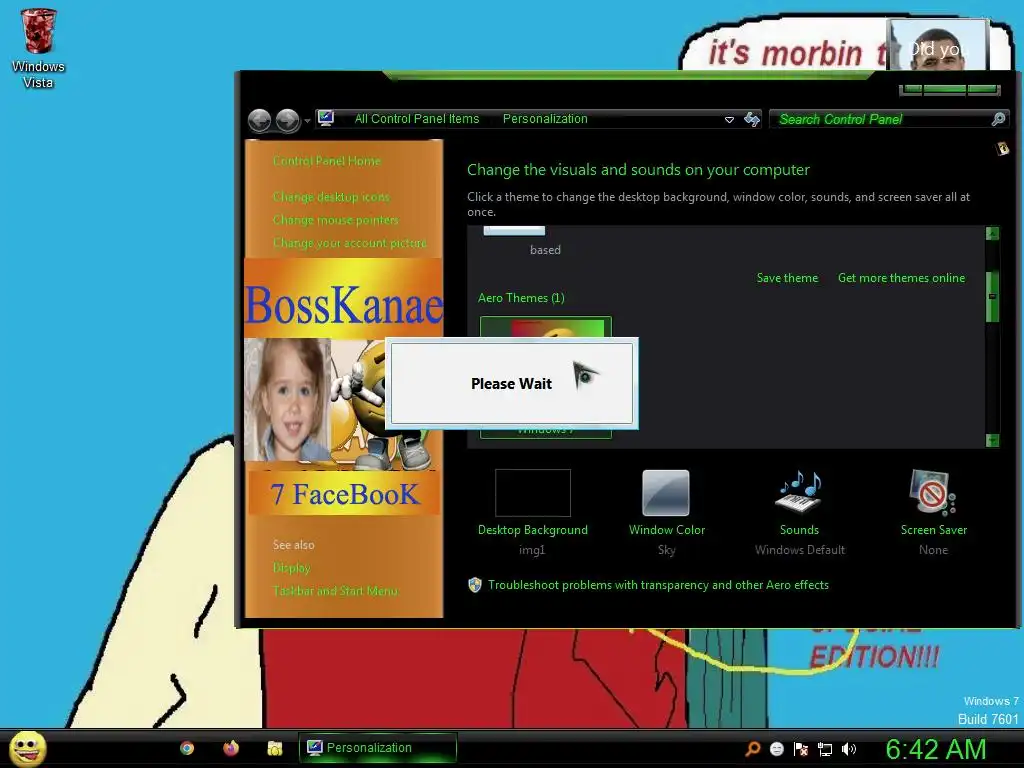Open Taskbar and Start Menu link
Viewport: 1024px width, 768px height.
pyautogui.click(x=335, y=591)
